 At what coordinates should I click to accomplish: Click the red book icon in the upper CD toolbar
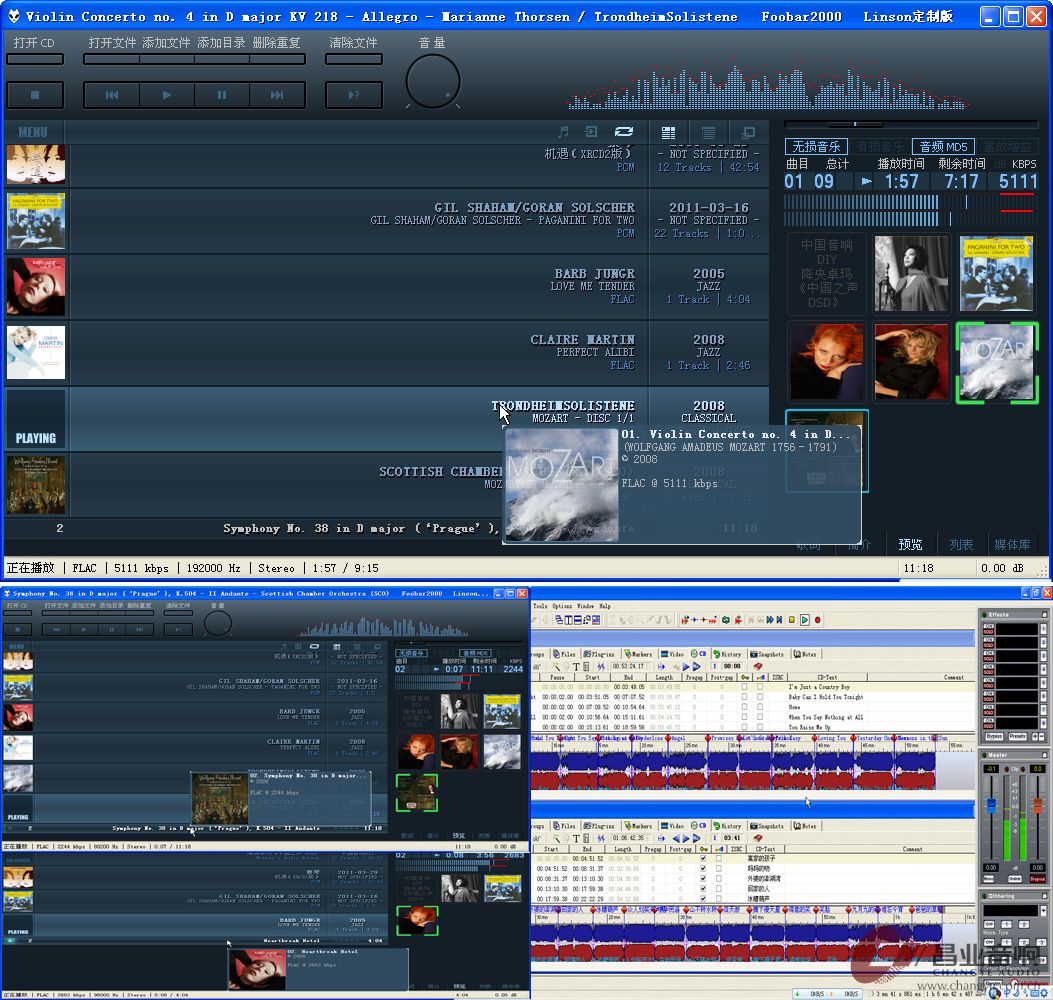click(x=758, y=666)
